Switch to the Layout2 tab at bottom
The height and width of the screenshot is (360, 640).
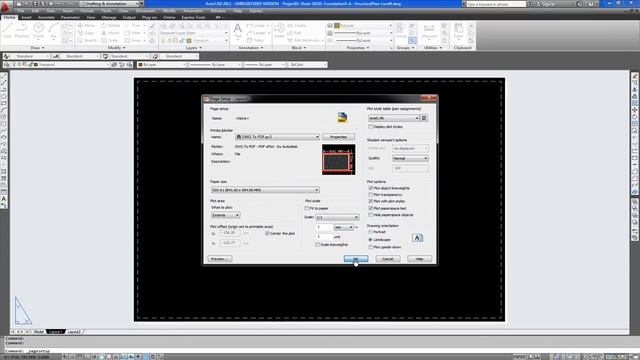(x=74, y=332)
